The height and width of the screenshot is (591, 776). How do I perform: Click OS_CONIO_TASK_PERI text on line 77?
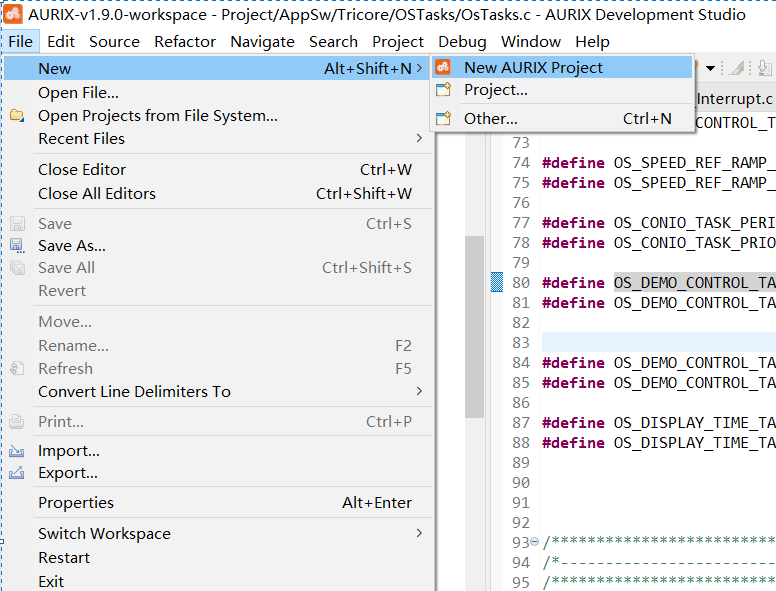tap(695, 223)
